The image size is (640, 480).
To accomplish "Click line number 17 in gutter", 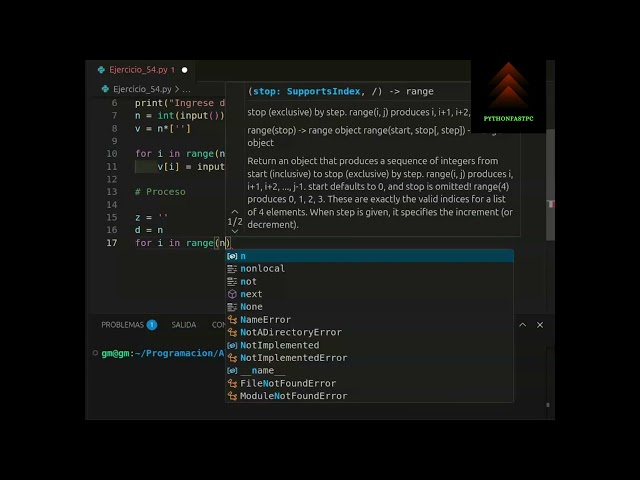I will point(112,243).
